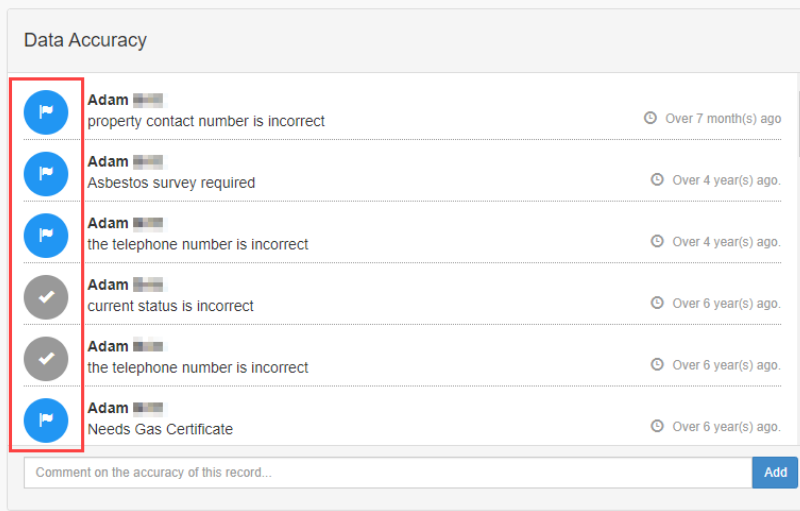Click the Data Accuracy panel heading

tap(86, 41)
